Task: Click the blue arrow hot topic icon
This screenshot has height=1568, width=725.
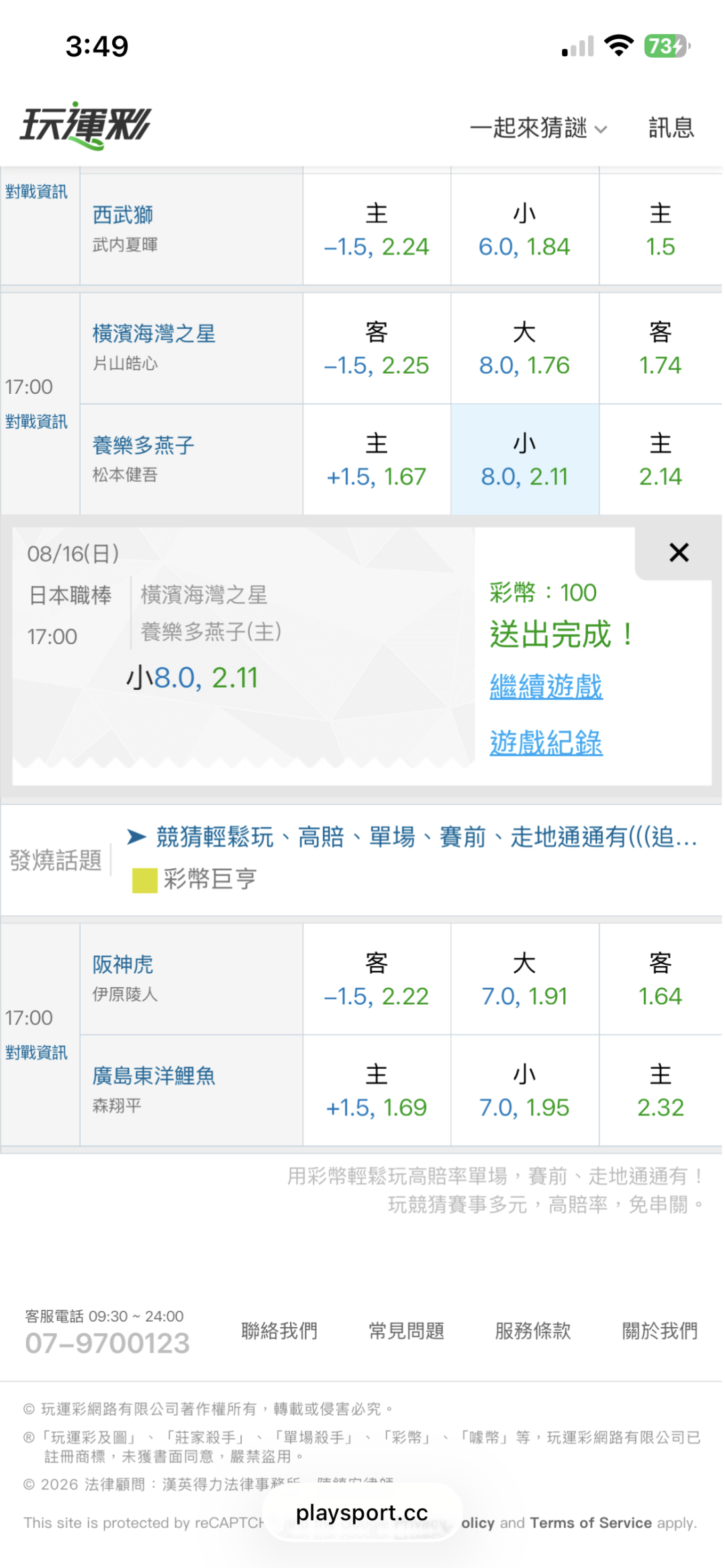Action: (x=137, y=836)
